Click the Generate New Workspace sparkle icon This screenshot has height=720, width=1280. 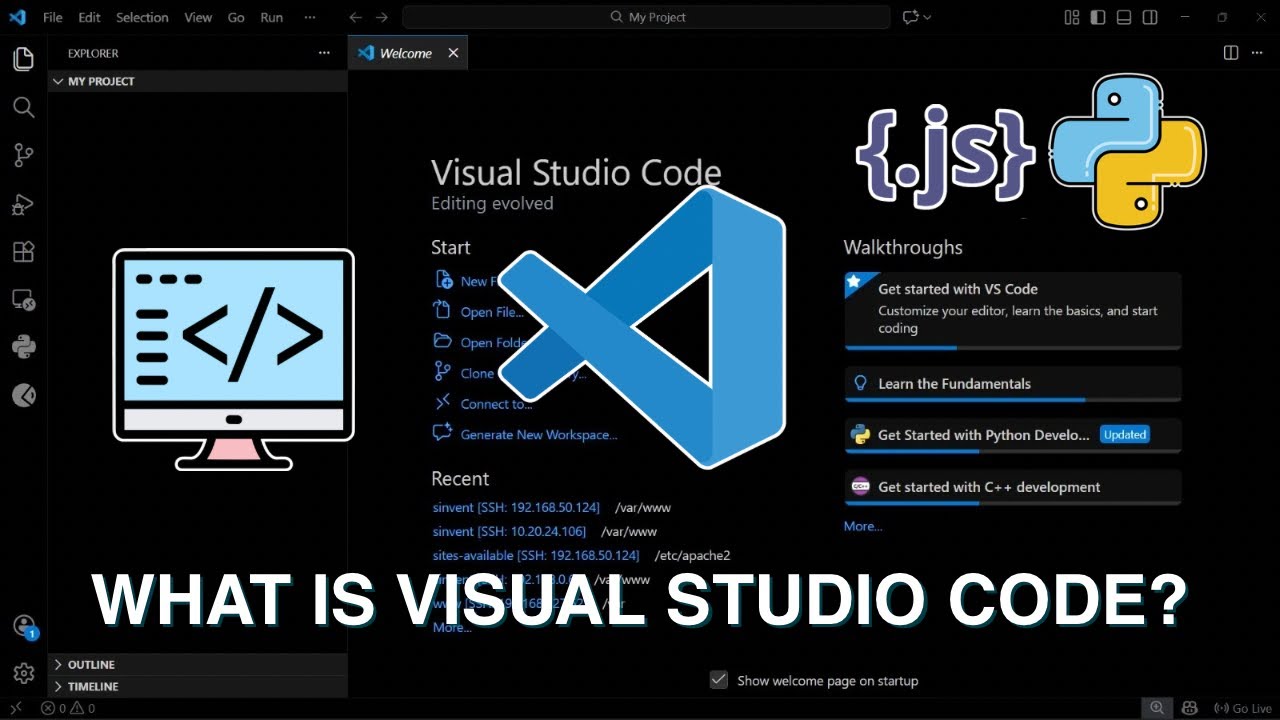pos(442,433)
